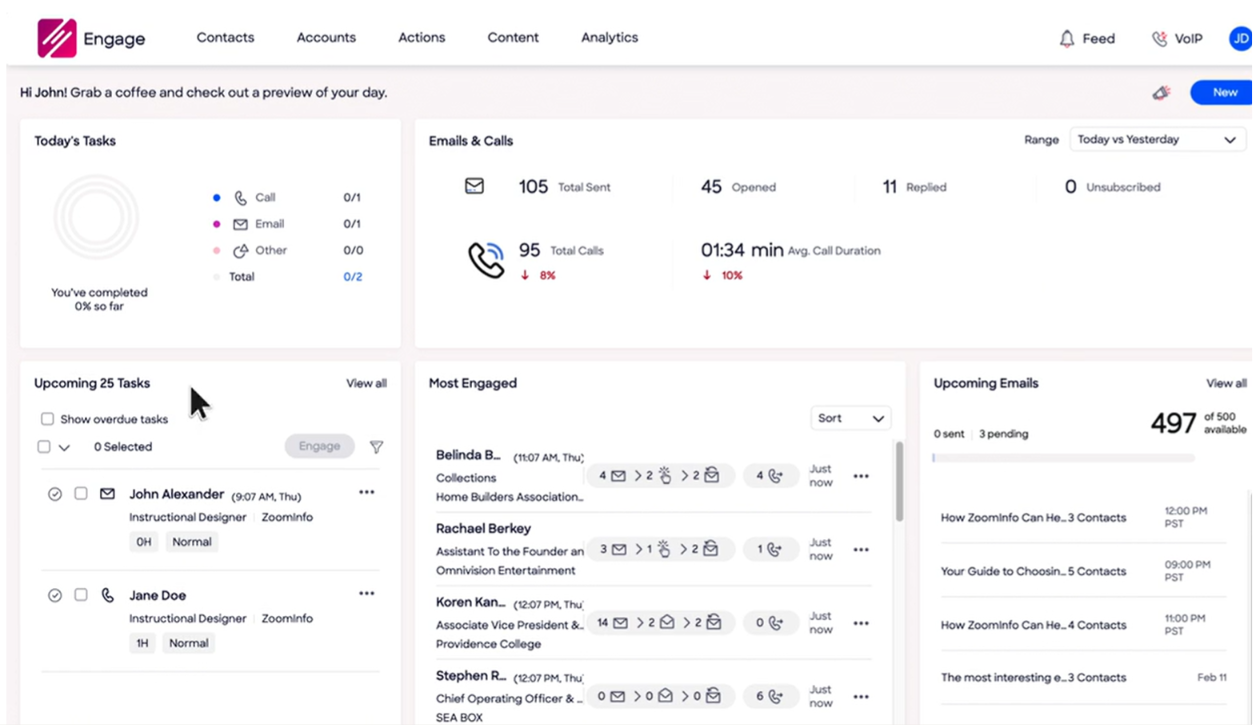Open the Feed bell icon
This screenshot has height=725, width=1253.
click(1067, 39)
